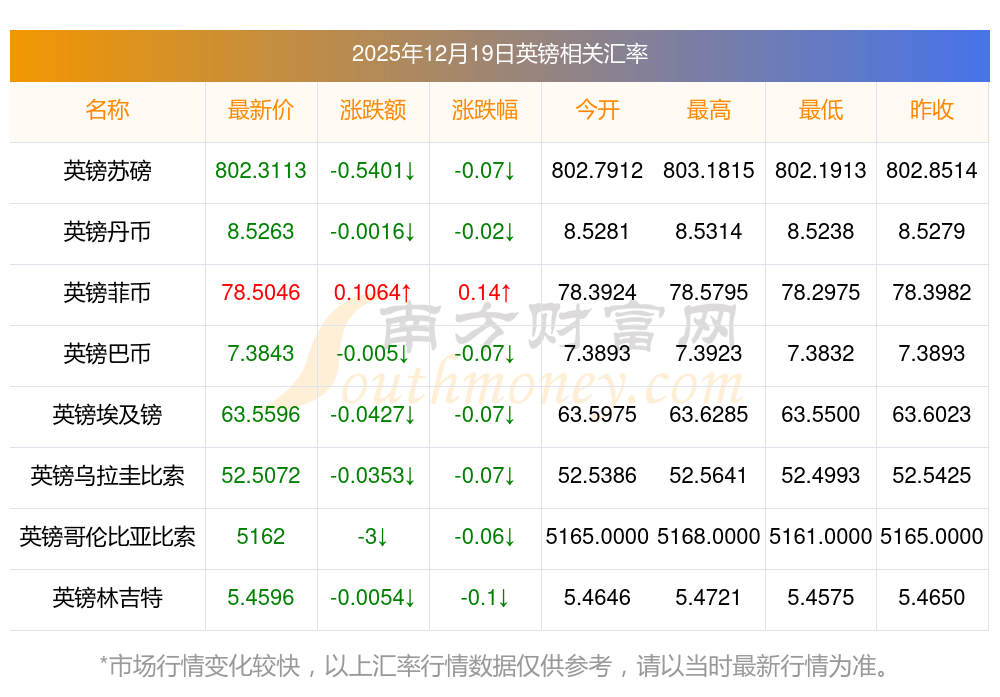Viewport: 1000px width, 697px height.
Task: Click the 昨收 column header
Action: [932, 110]
